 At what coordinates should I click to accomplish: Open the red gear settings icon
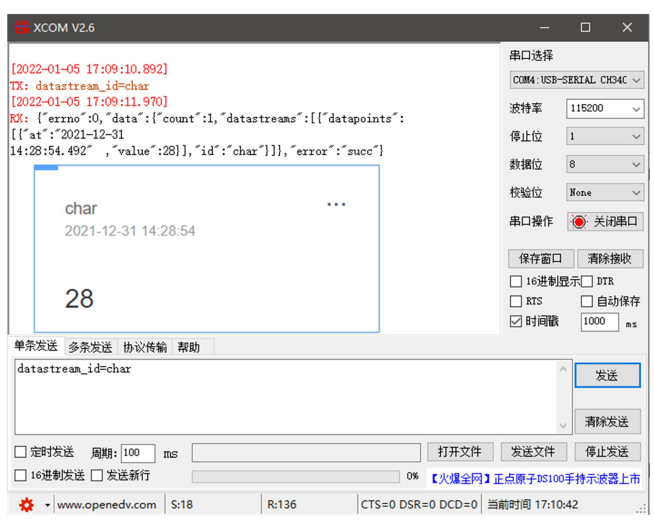pos(27,505)
